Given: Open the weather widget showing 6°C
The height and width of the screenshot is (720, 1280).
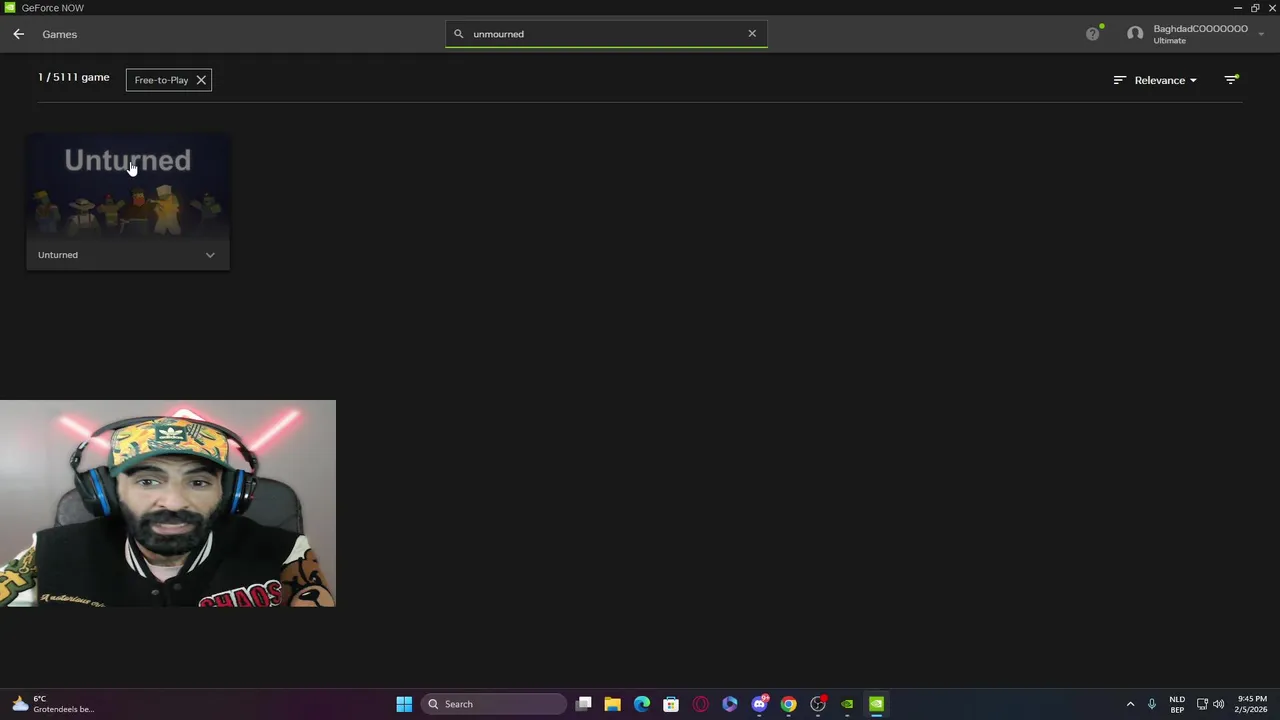Looking at the screenshot, I should (52, 704).
